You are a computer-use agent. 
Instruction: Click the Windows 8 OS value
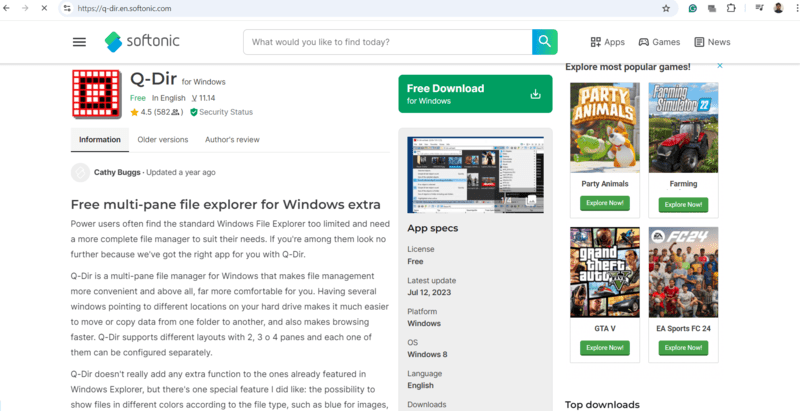[427, 354]
